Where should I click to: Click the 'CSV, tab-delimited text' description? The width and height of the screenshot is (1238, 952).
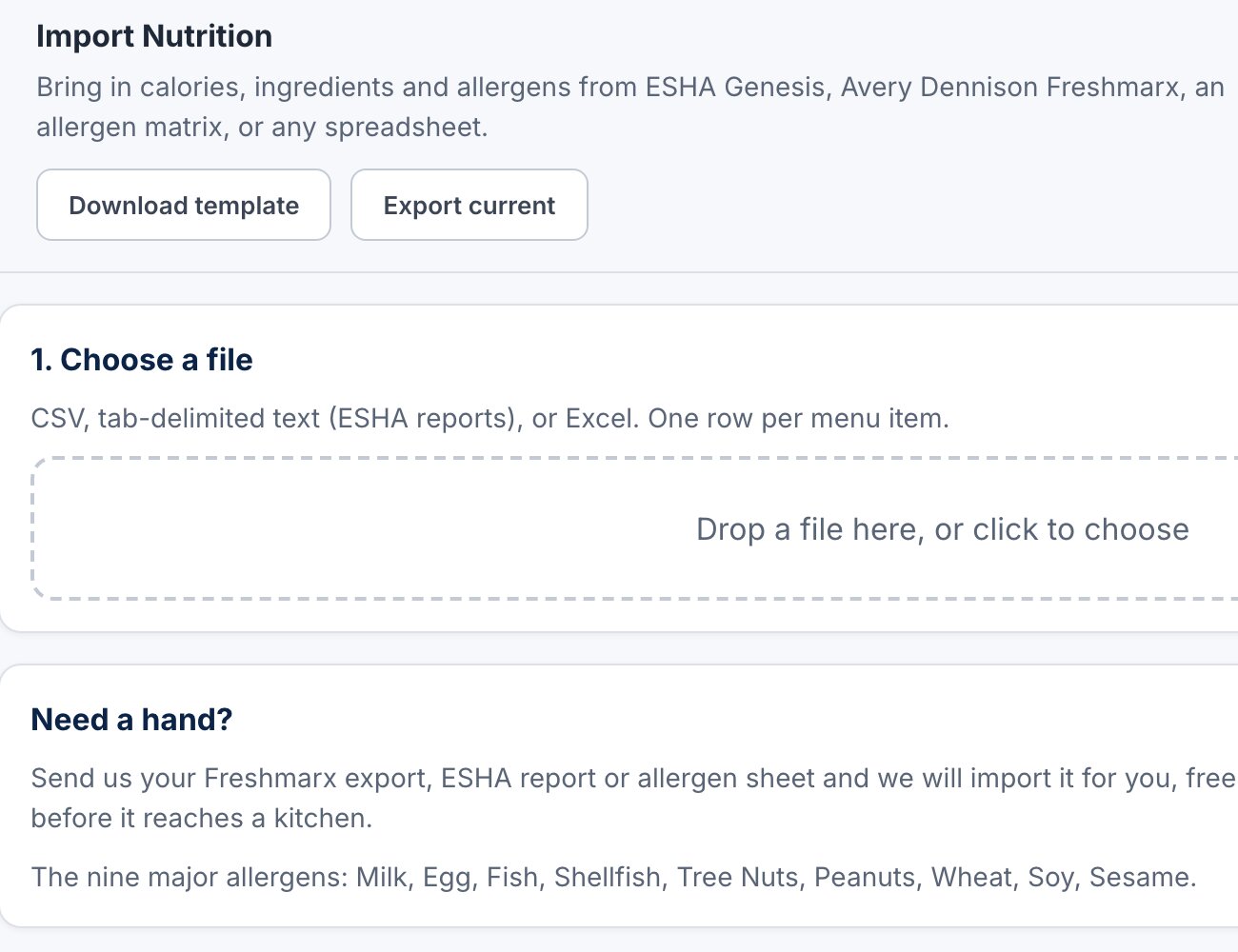490,418
